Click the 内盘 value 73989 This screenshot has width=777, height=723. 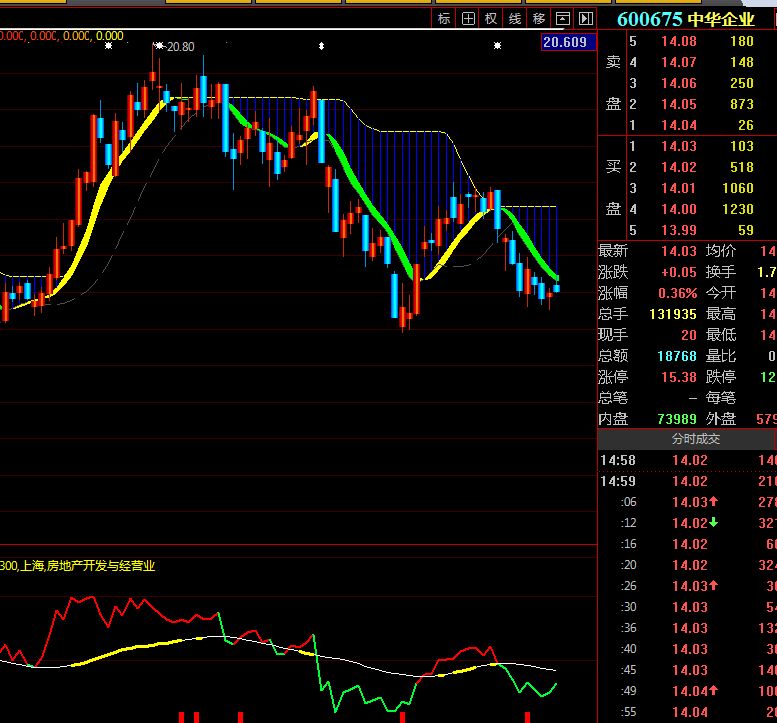click(x=677, y=419)
